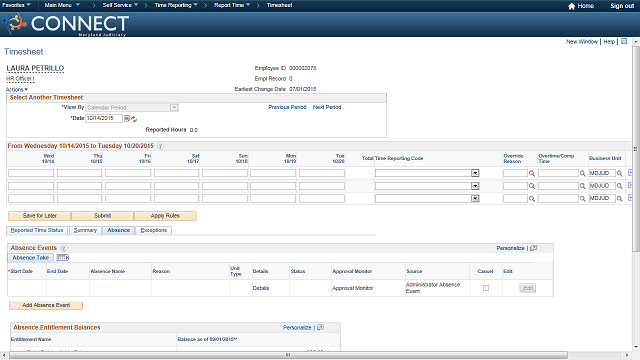
Task: Open the Exceptions tab
Action: click(154, 231)
